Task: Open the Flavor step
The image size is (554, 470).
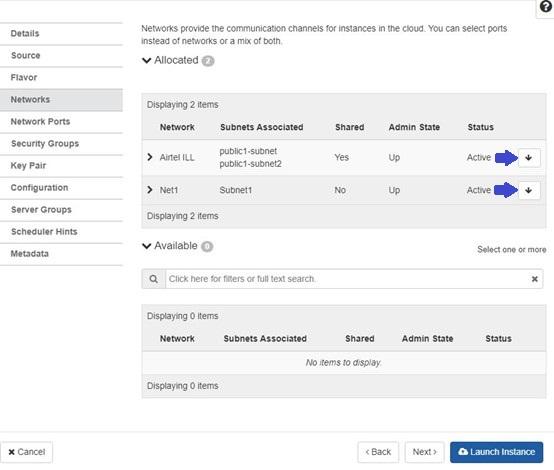Action: click(x=61, y=78)
